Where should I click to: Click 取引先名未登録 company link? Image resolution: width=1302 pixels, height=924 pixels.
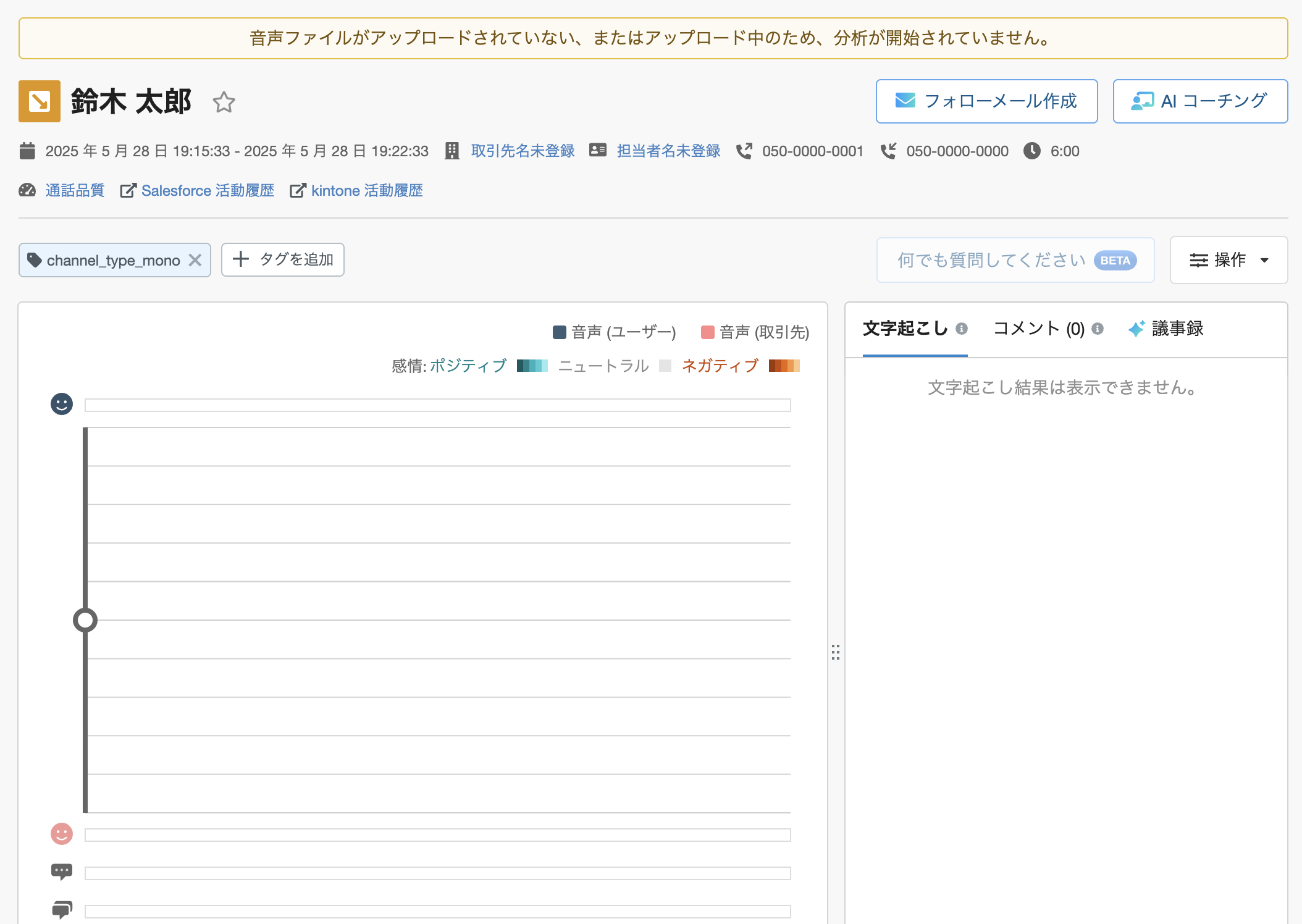[523, 151]
